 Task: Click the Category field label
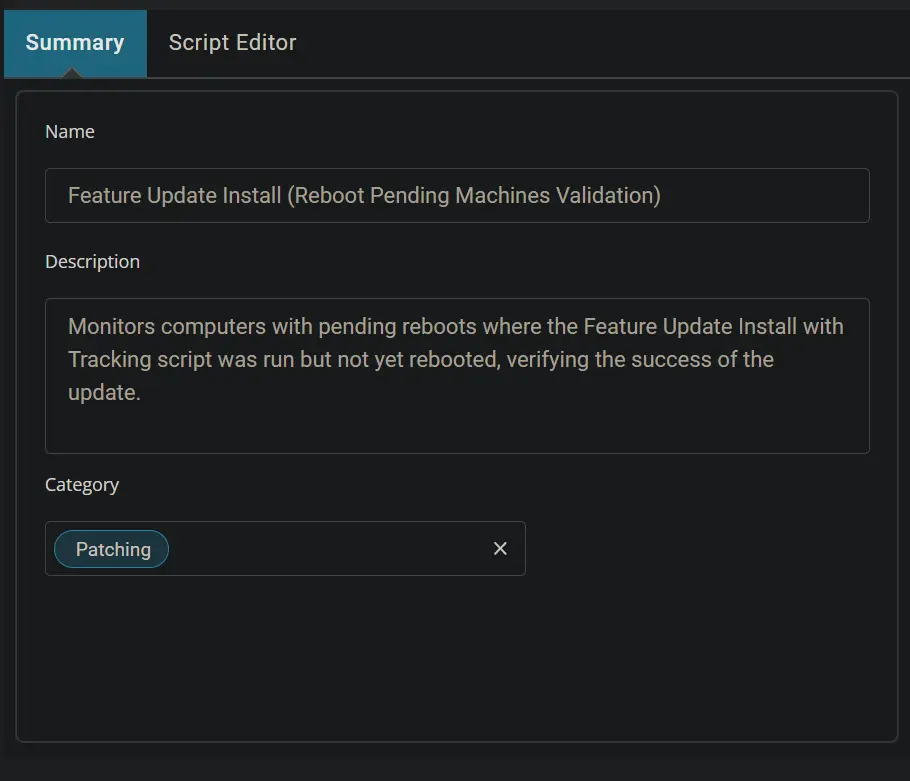pos(82,485)
